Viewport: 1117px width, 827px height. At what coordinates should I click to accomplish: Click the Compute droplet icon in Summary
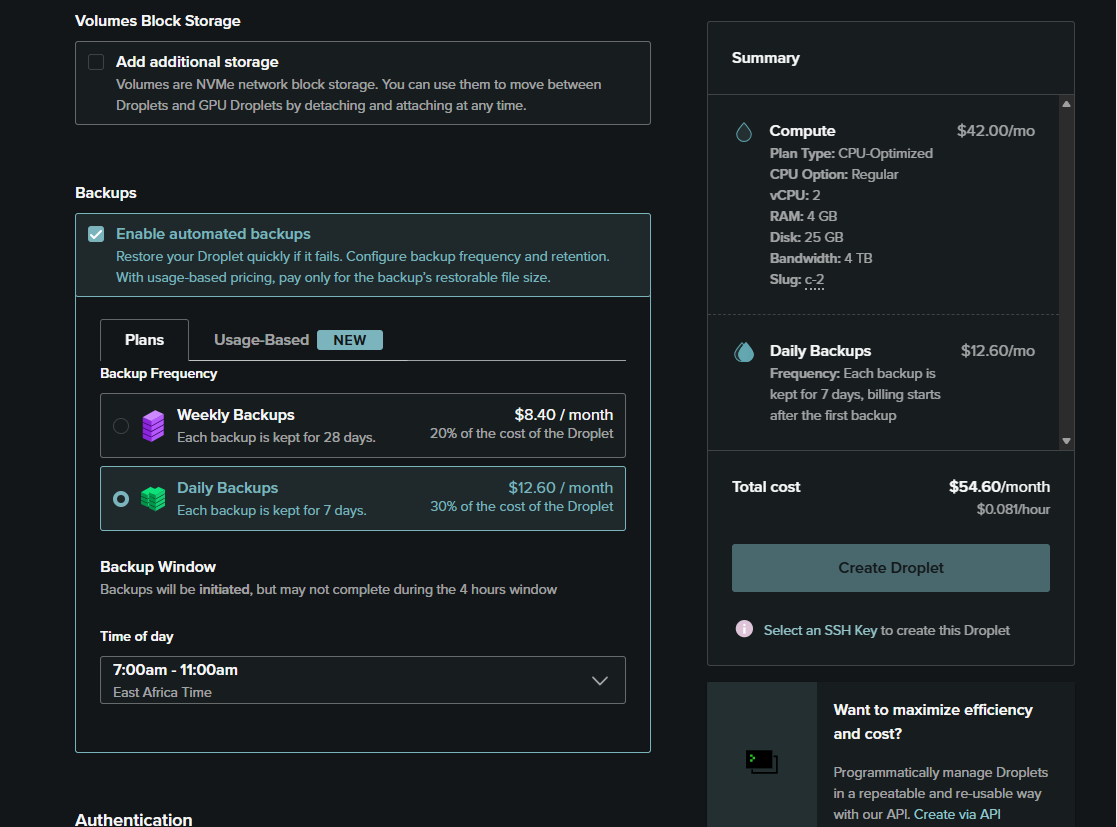[744, 132]
